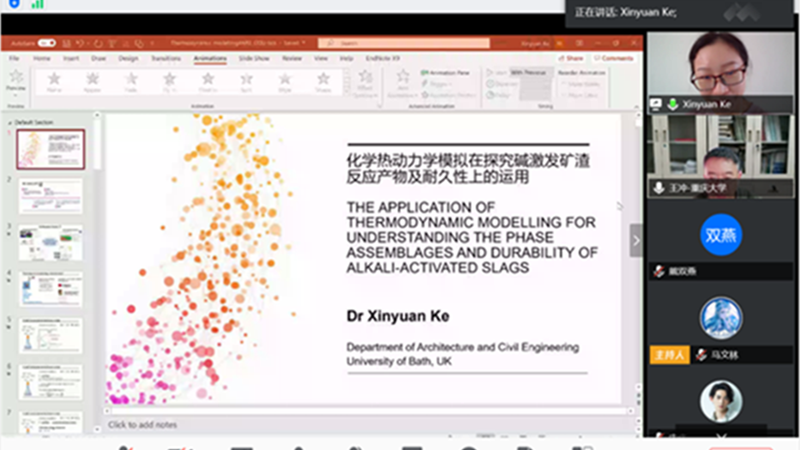Click the orange 主持人 host badge
Screen dimensions: 800x450
[669, 355]
